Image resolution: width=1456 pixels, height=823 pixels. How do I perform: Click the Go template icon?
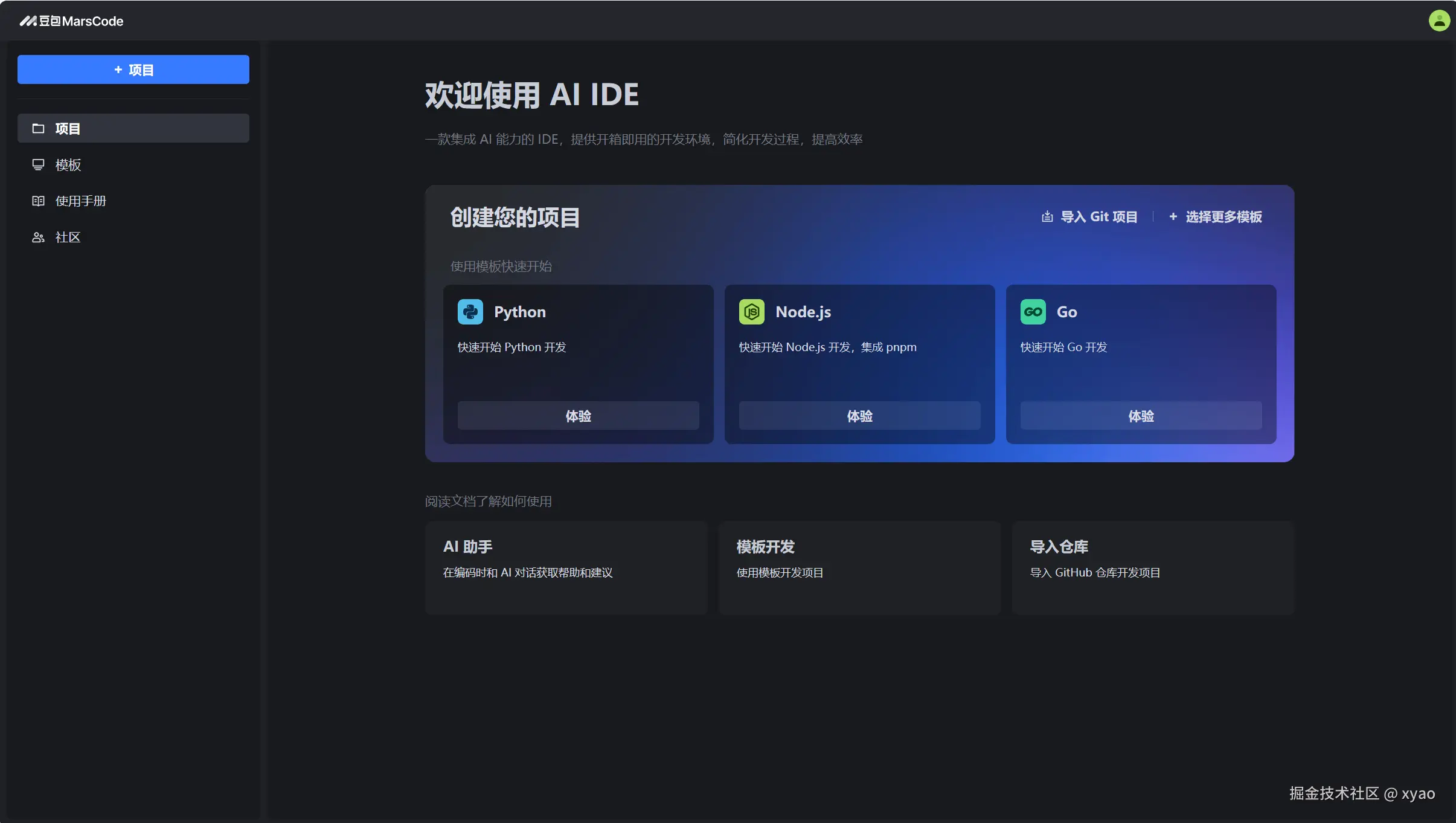[1033, 312]
